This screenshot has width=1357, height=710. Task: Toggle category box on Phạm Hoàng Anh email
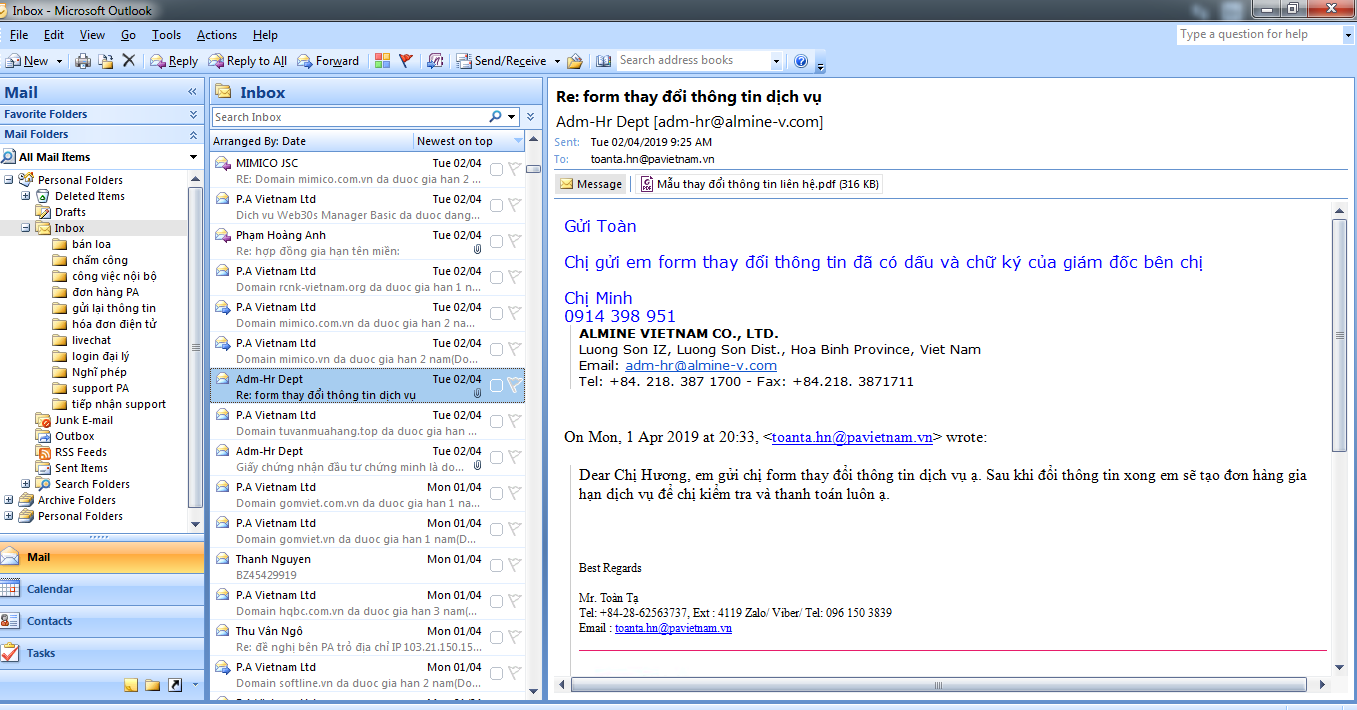coord(496,242)
